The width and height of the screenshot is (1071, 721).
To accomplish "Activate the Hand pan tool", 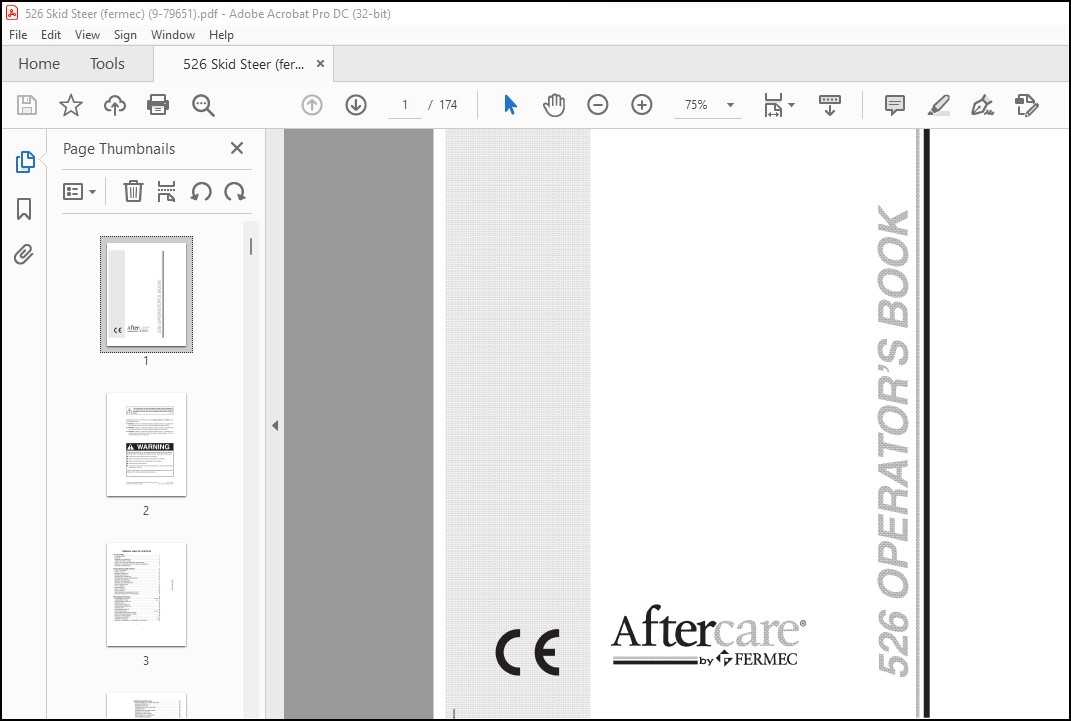I will (x=554, y=104).
